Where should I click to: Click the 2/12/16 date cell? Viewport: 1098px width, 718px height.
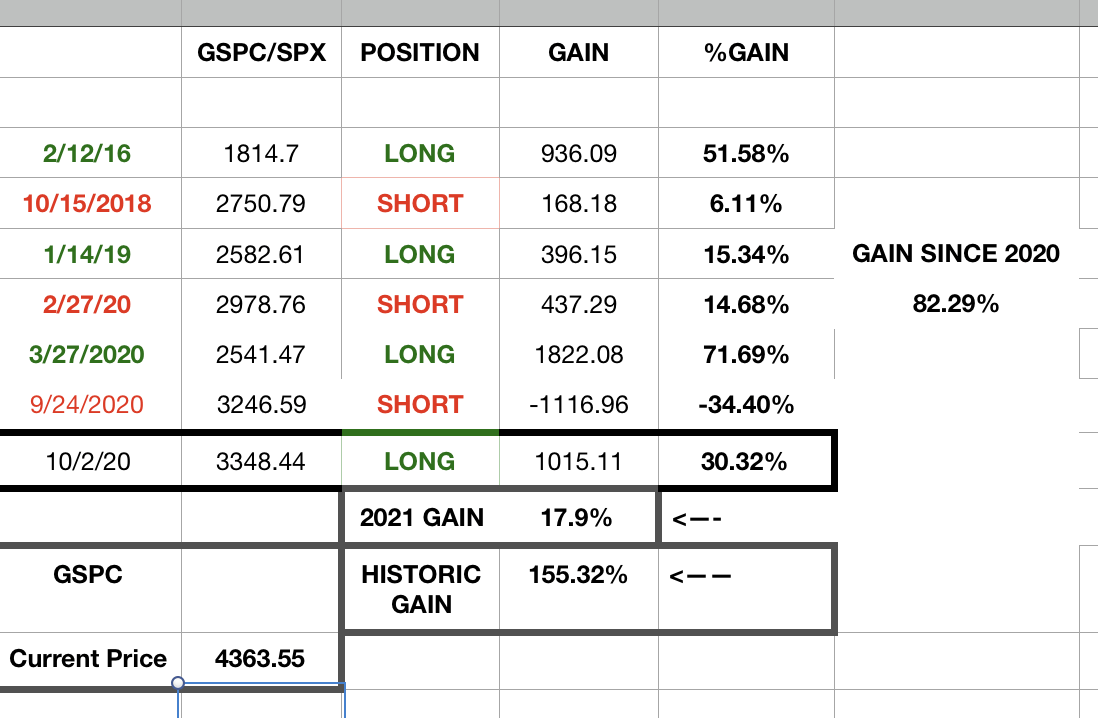[x=88, y=154]
